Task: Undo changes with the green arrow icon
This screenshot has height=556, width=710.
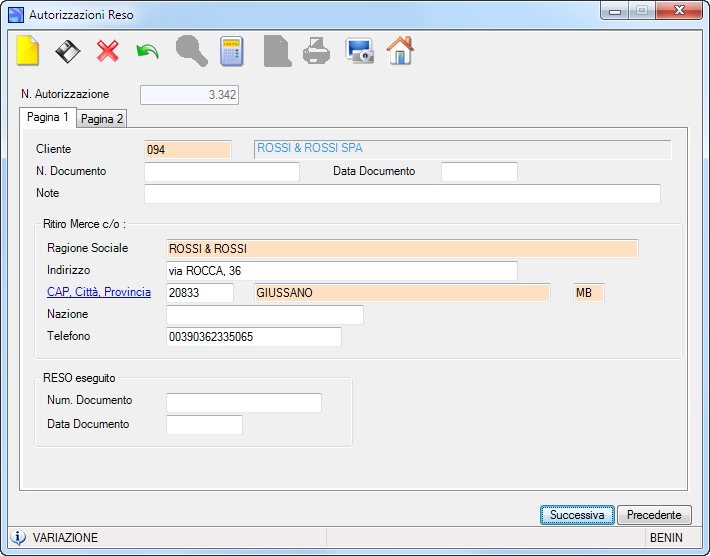Action: [x=148, y=52]
